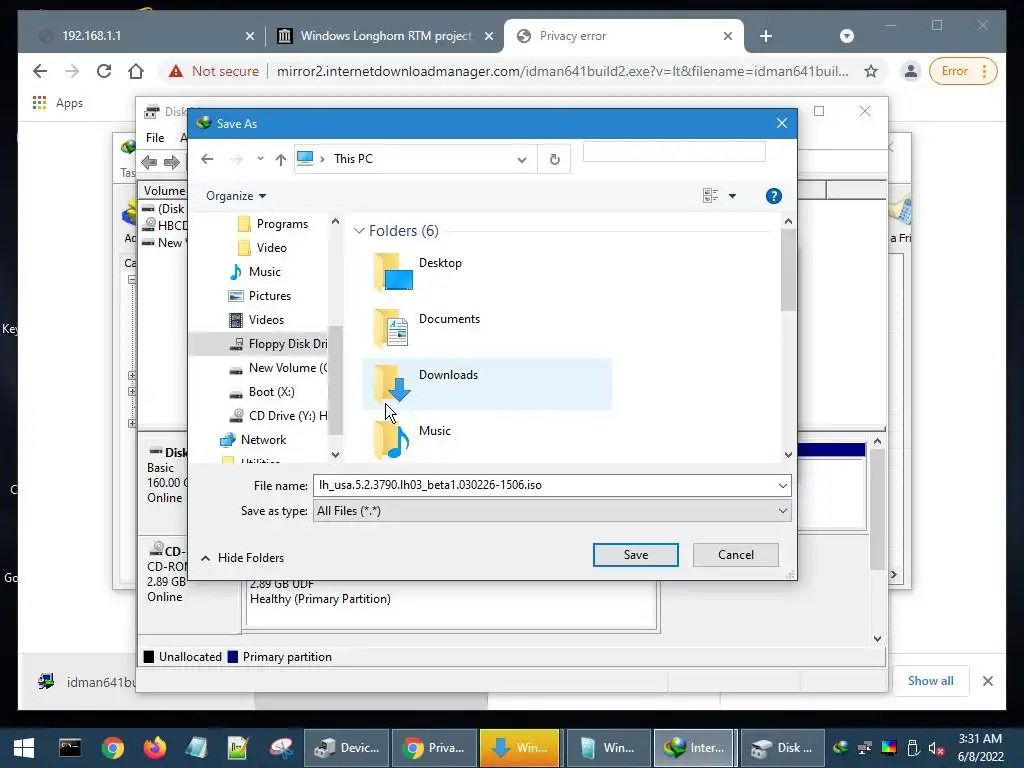Click the Save button

pyautogui.click(x=635, y=554)
